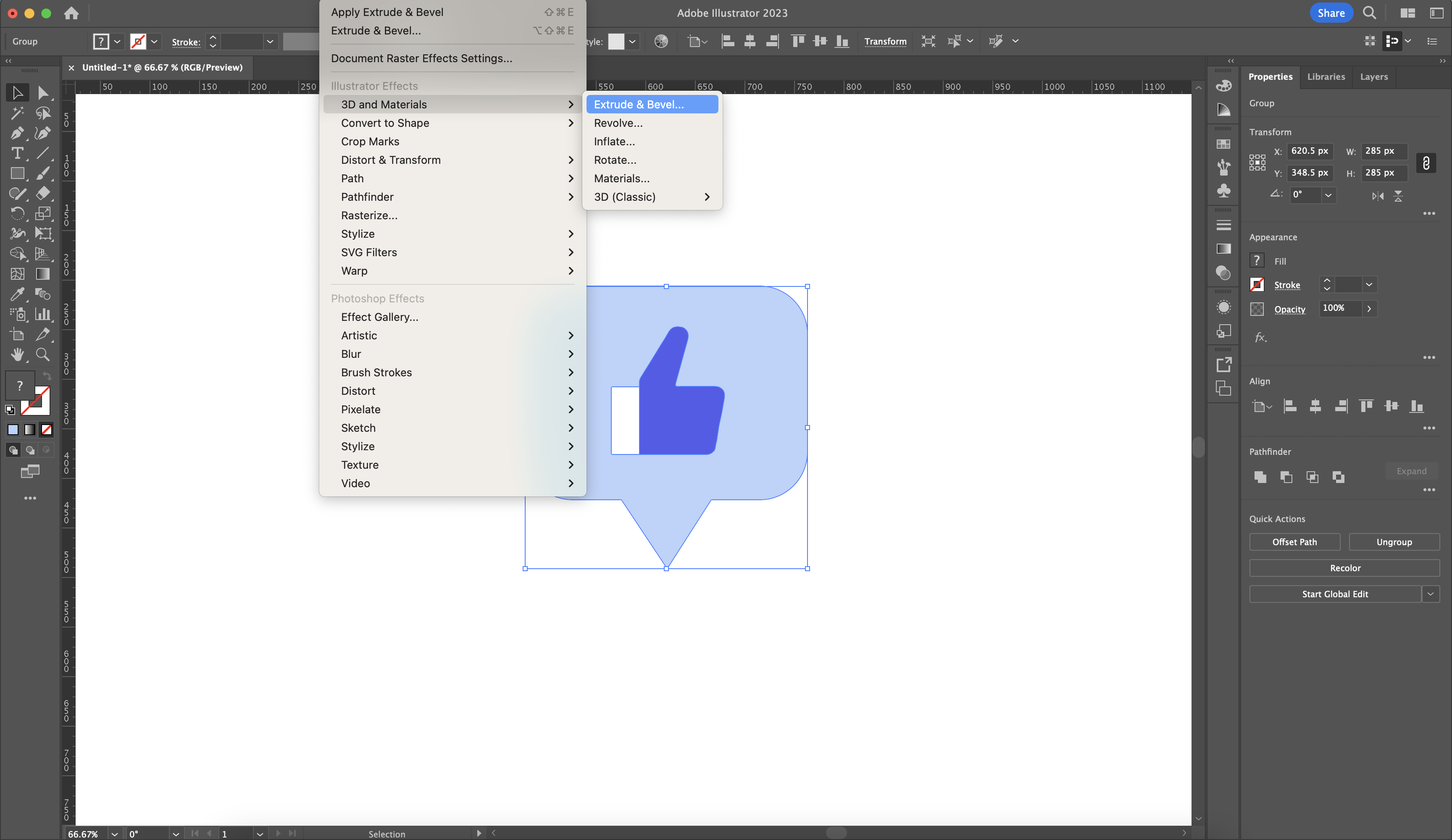
Task: Open stroke weight dropdown in Properties
Action: coord(1369,285)
